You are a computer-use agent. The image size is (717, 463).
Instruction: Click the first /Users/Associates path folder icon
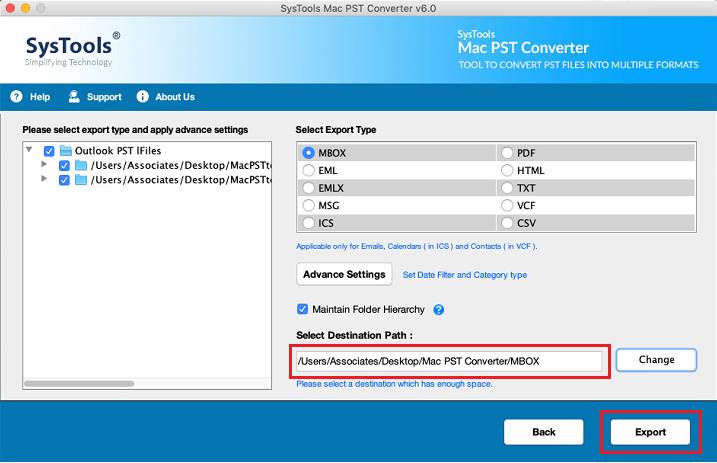click(81, 165)
